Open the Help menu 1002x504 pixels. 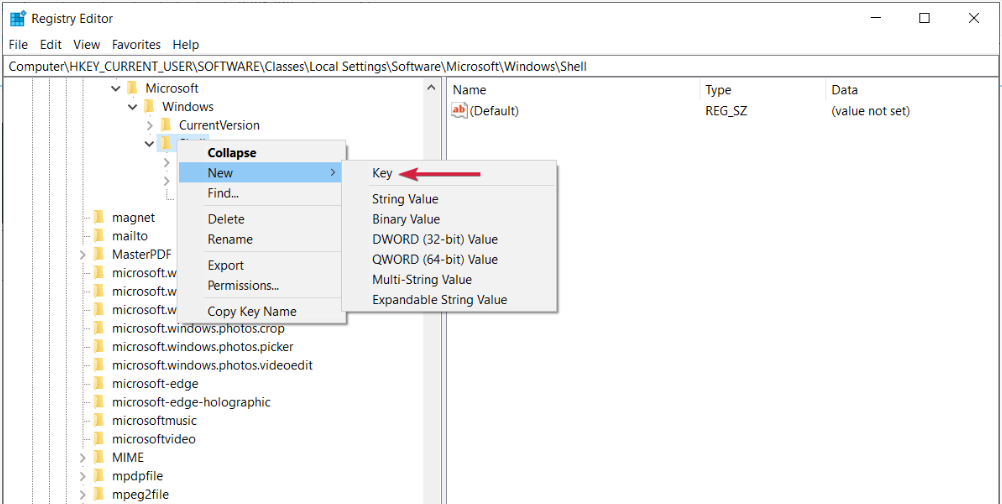(x=186, y=45)
